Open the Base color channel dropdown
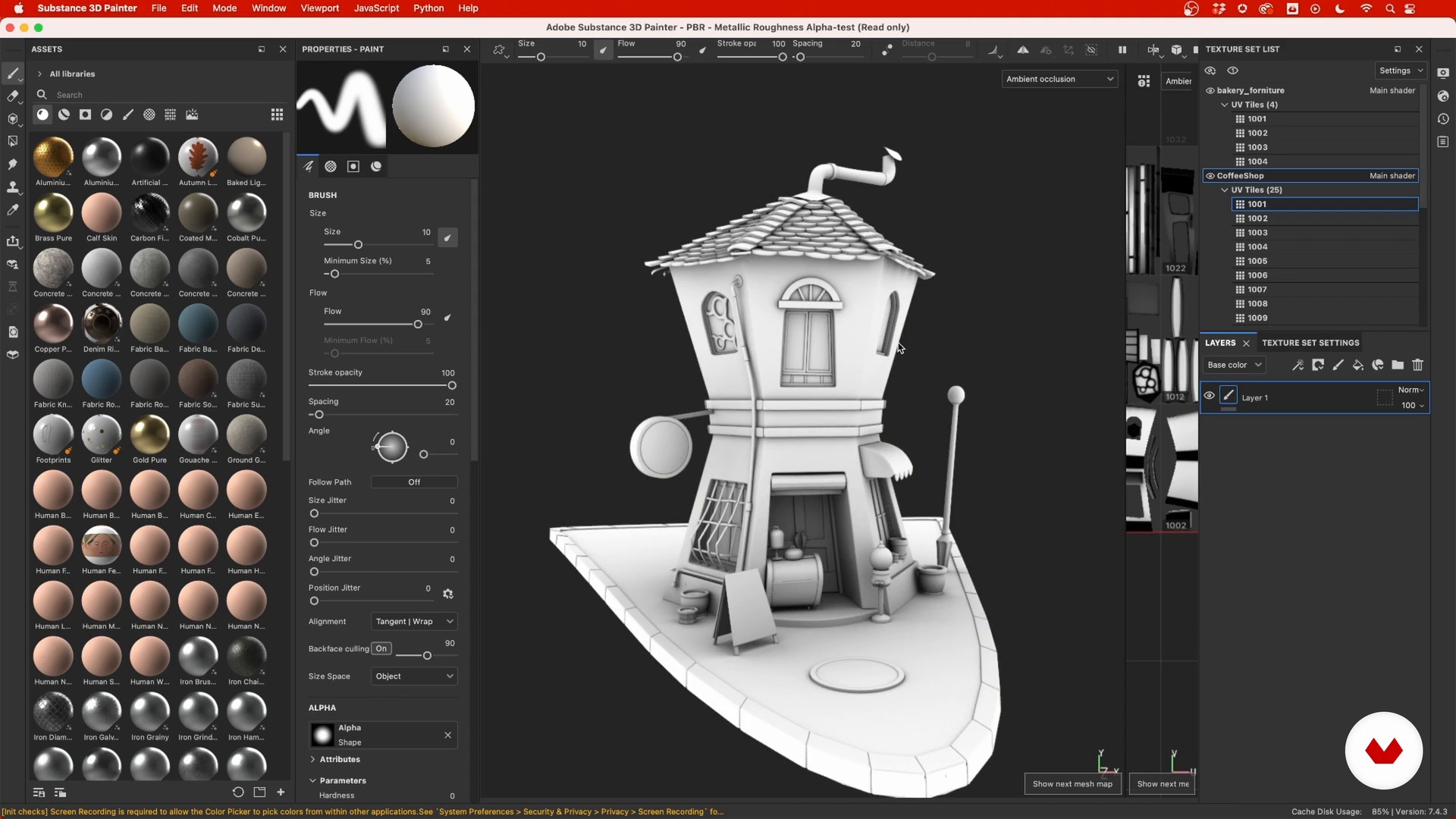This screenshot has height=819, width=1456. coord(1234,365)
